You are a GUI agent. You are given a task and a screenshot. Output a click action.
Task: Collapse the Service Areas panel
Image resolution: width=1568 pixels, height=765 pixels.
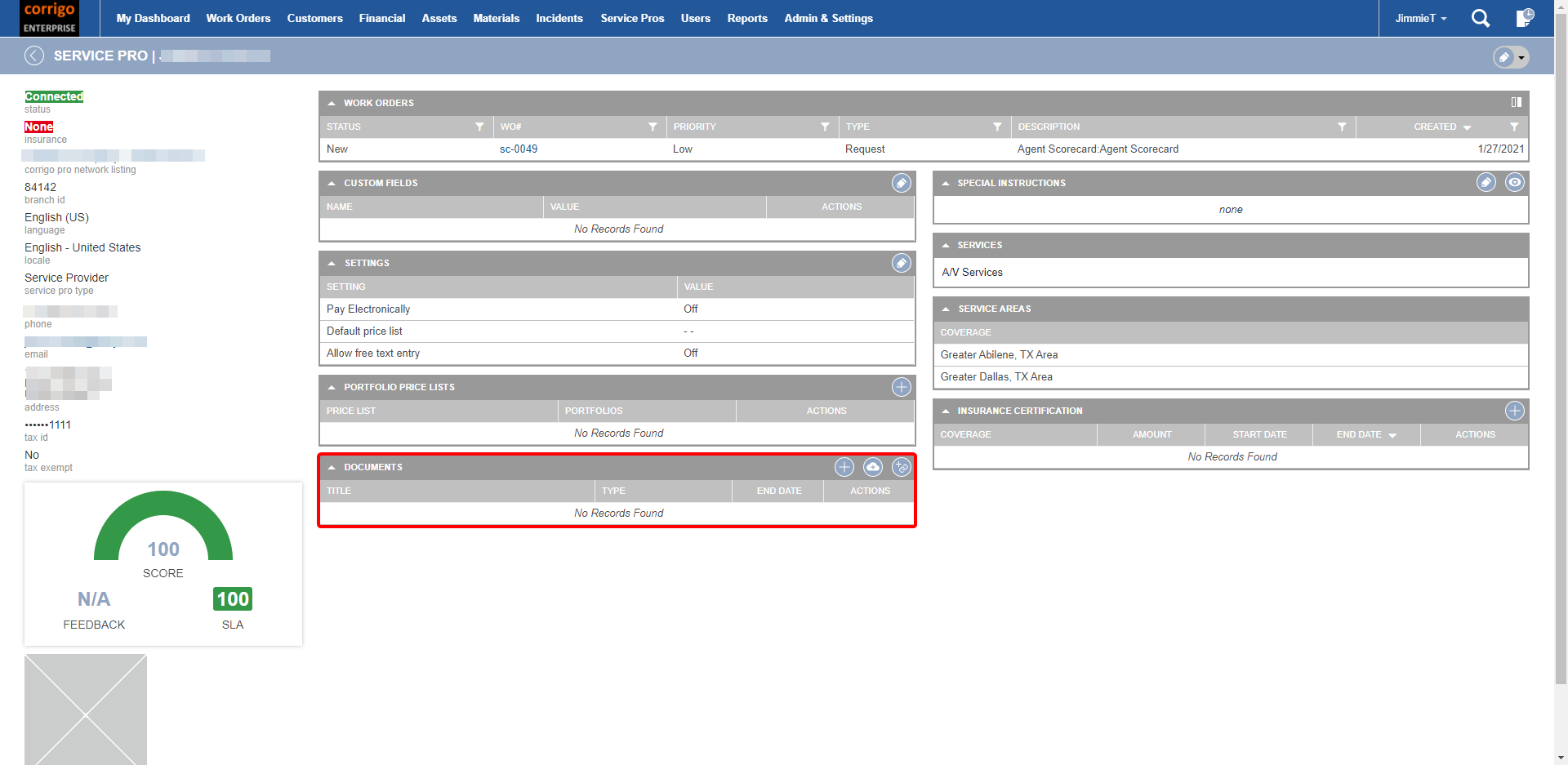(946, 309)
